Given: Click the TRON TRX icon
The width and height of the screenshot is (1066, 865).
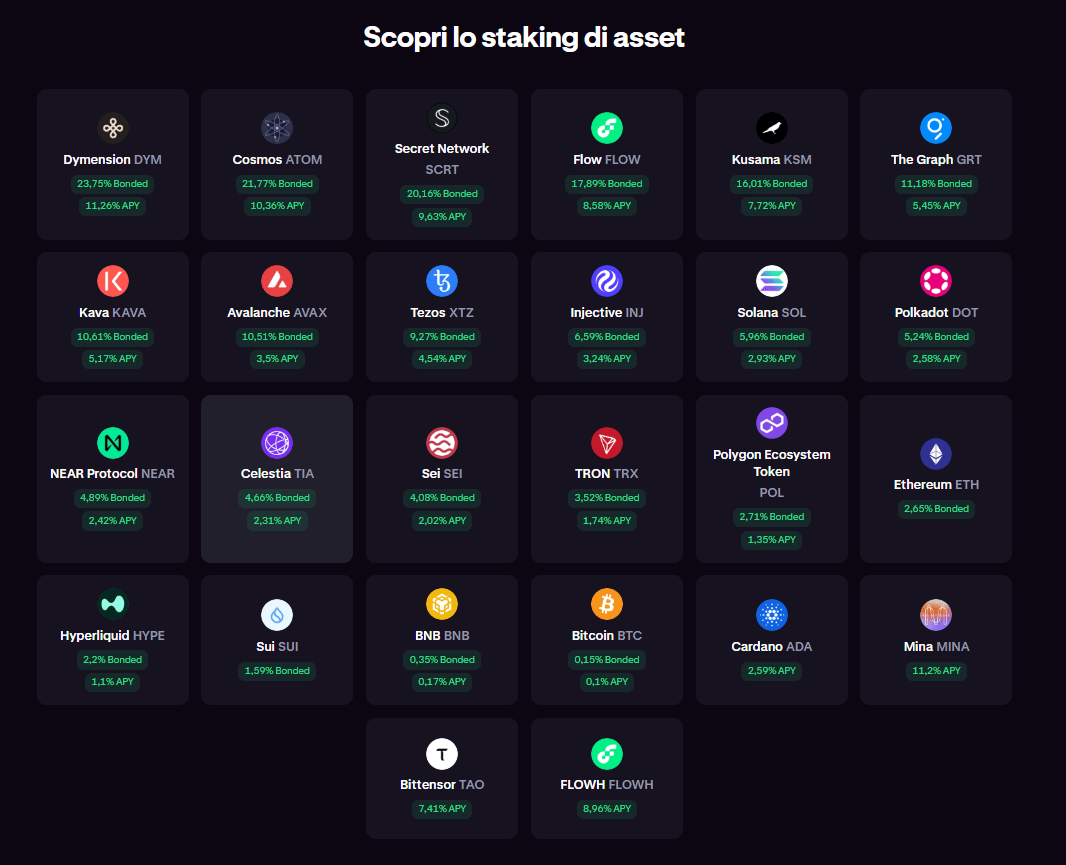Looking at the screenshot, I should (x=607, y=443).
